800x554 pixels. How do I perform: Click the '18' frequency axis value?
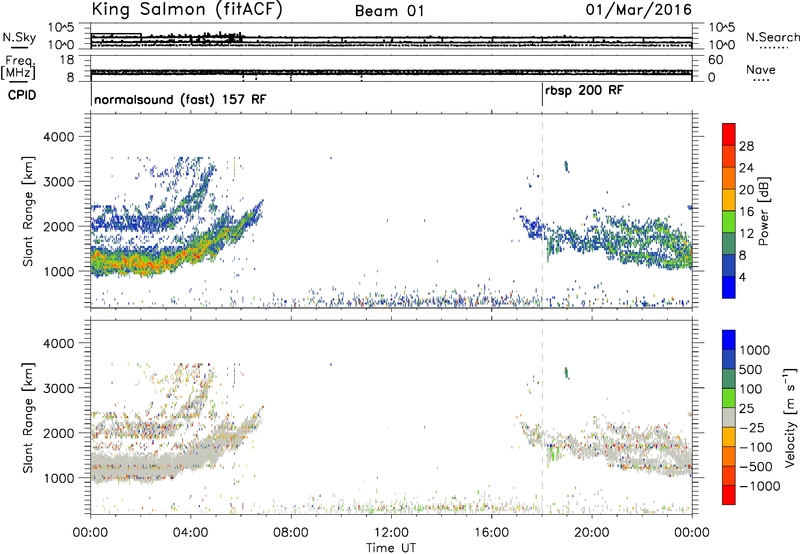pos(67,60)
